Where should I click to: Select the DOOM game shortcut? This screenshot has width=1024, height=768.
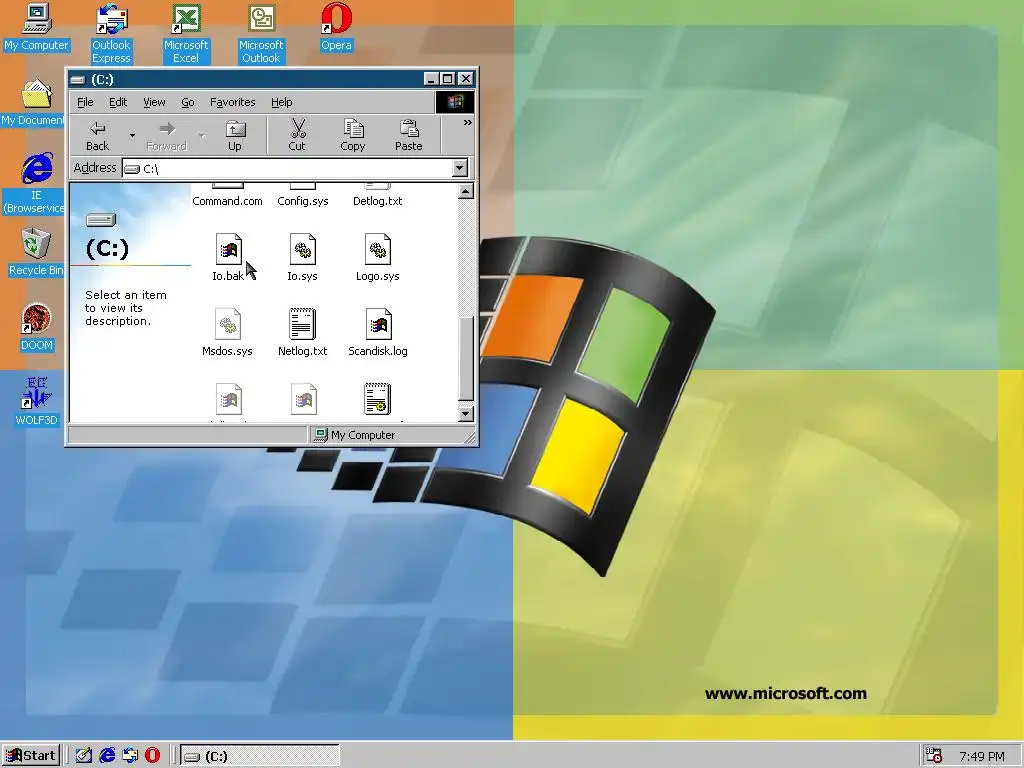37,327
